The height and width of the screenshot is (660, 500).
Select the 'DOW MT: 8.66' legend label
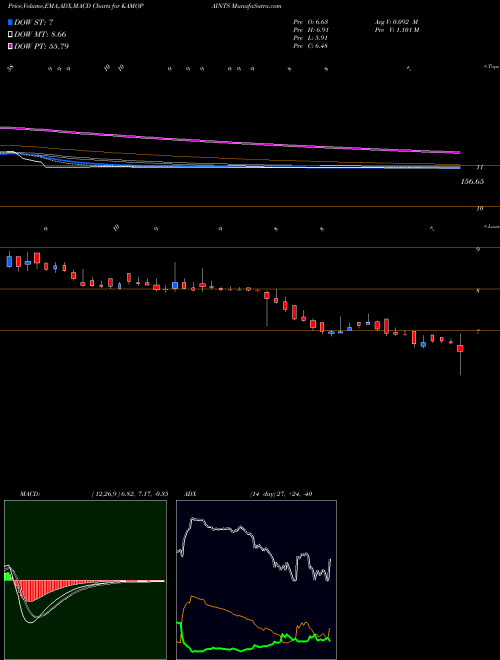pyautogui.click(x=40, y=35)
